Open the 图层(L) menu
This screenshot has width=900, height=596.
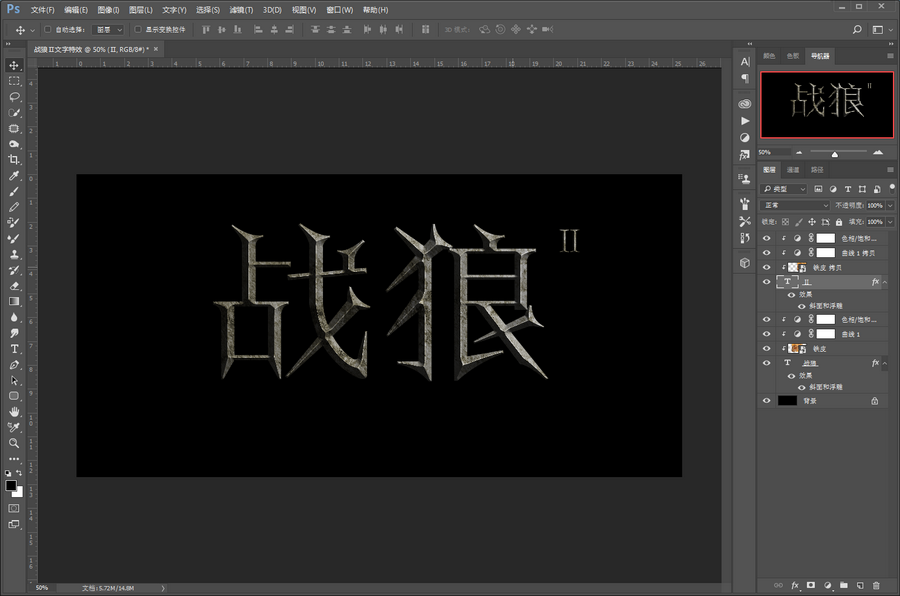140,9
